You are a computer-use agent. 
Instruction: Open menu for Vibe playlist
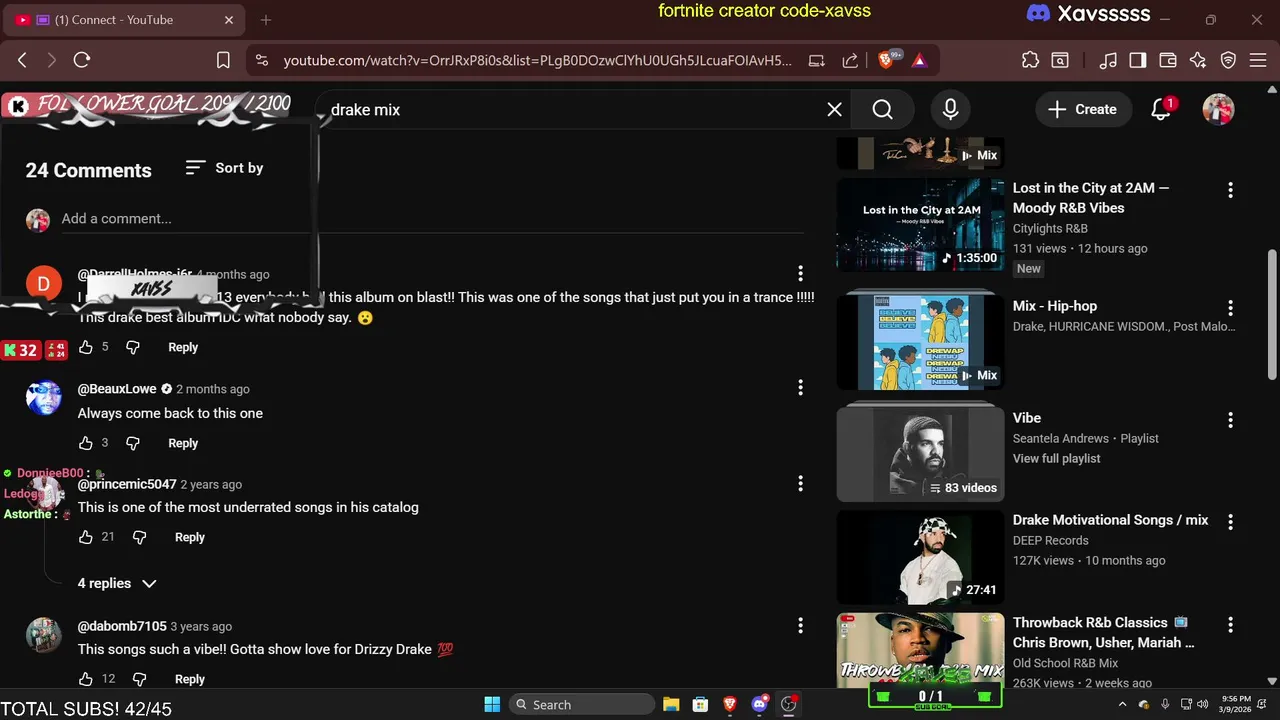(x=1230, y=420)
